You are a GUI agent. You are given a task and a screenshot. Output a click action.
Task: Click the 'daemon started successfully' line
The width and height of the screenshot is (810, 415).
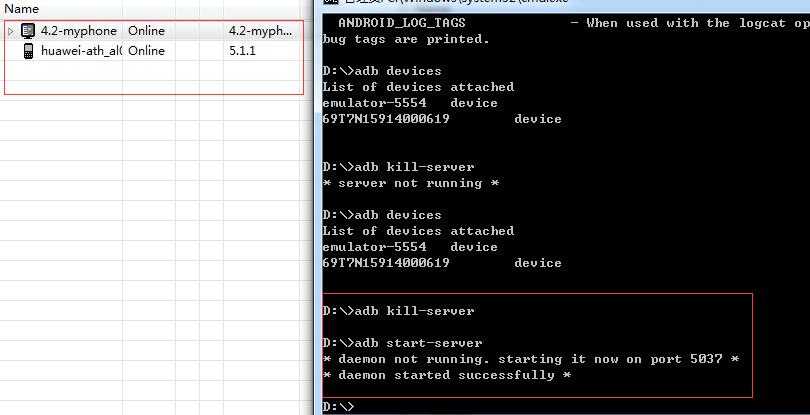pyautogui.click(x=447, y=375)
